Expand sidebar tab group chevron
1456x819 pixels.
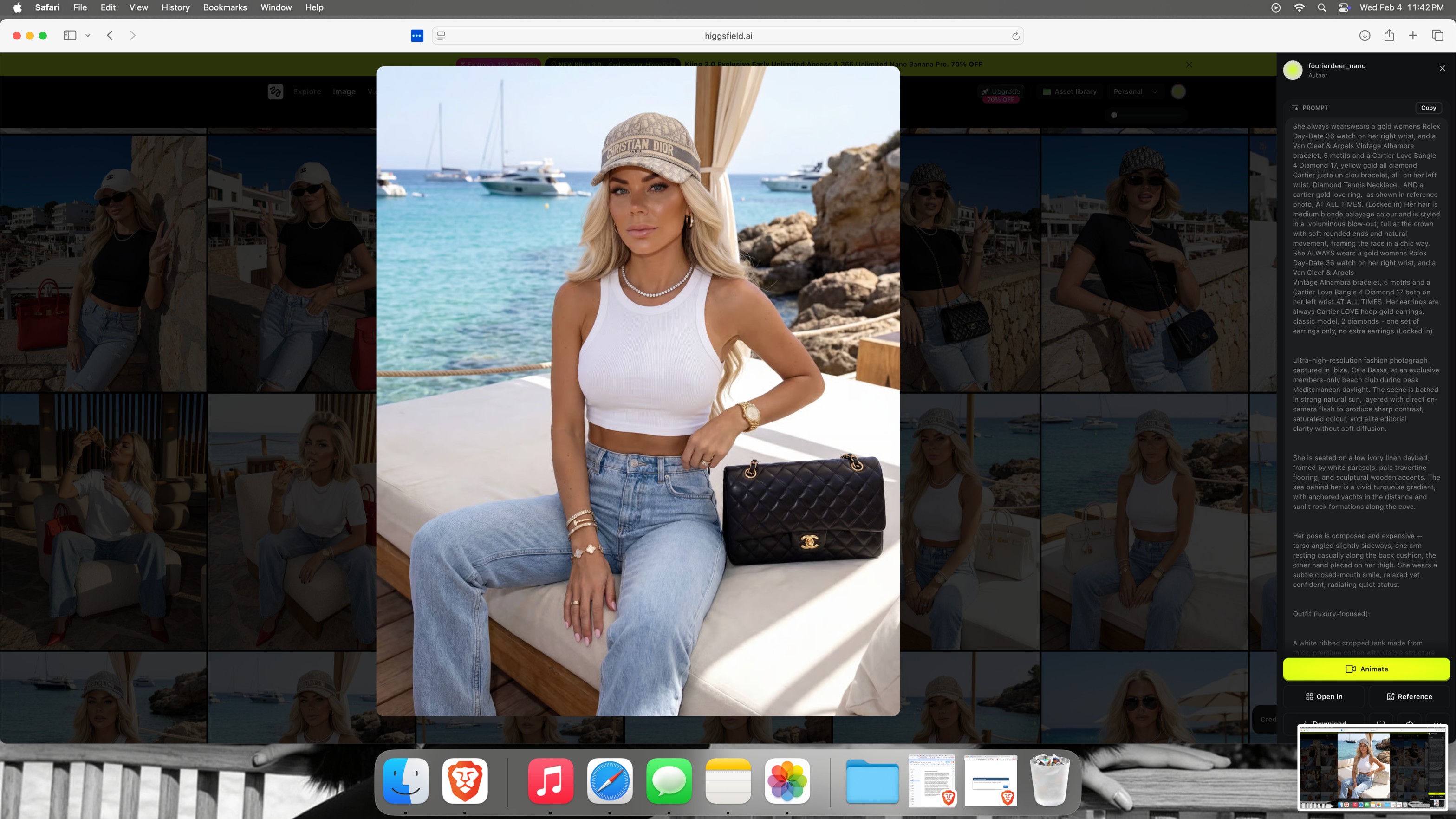pyautogui.click(x=88, y=36)
